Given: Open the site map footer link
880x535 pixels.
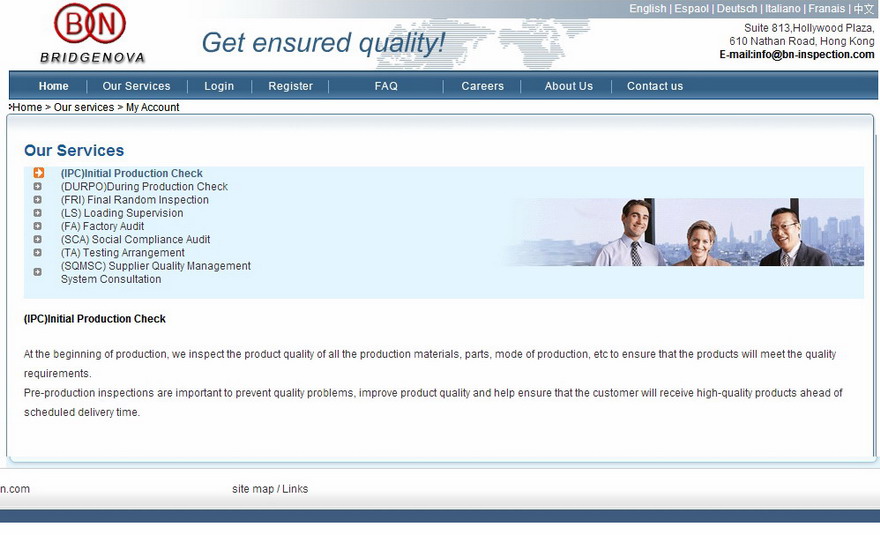Looking at the screenshot, I should [x=253, y=489].
